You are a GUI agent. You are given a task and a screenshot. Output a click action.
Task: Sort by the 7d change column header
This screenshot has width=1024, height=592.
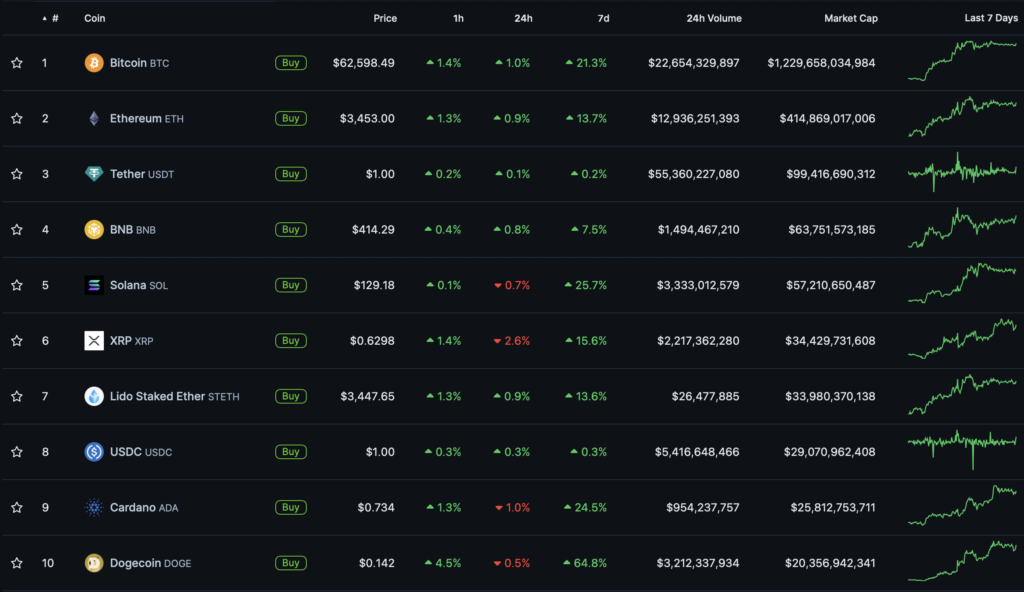pyautogui.click(x=602, y=18)
